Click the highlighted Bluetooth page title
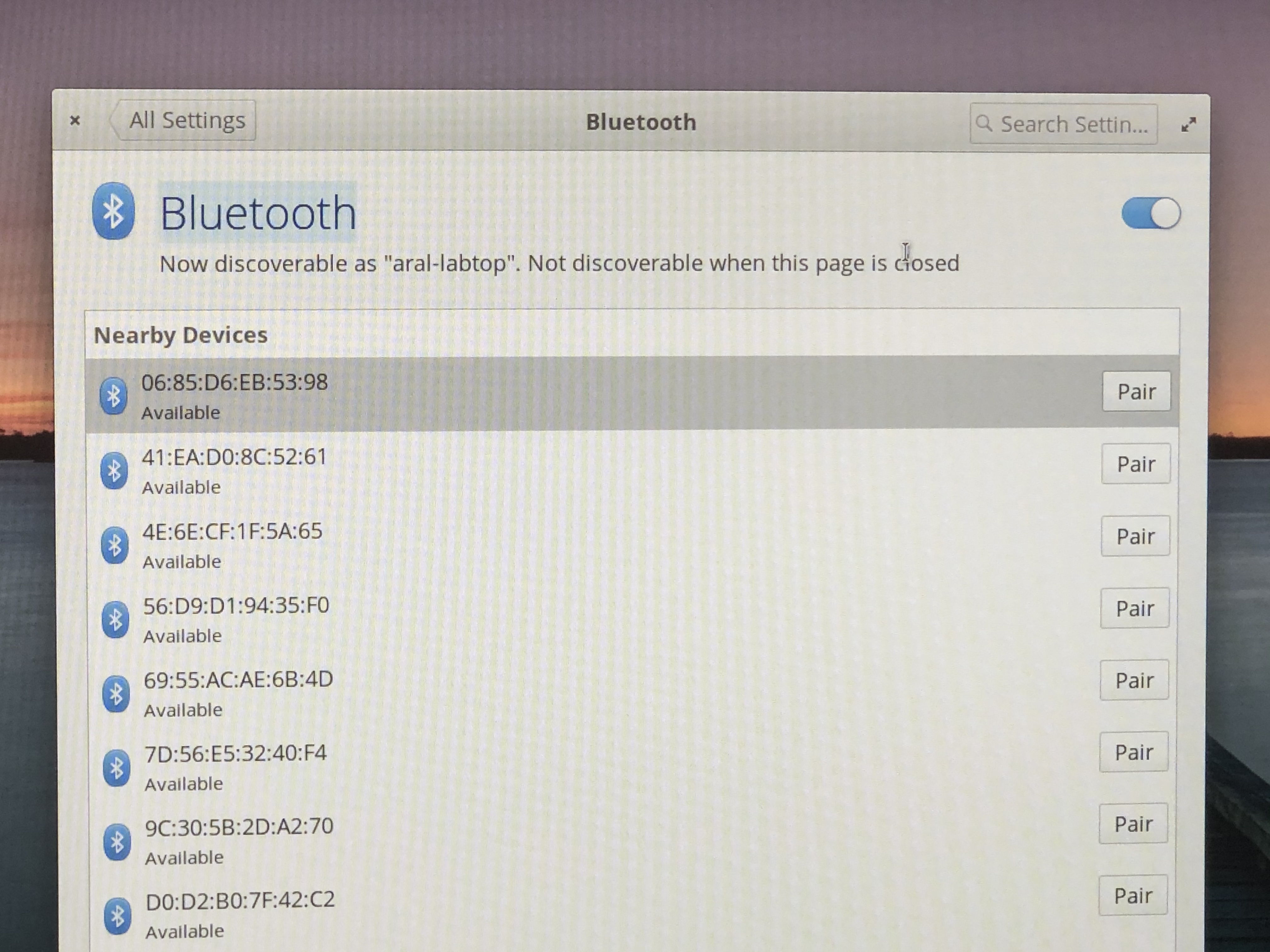The width and height of the screenshot is (1270, 952). click(x=258, y=213)
